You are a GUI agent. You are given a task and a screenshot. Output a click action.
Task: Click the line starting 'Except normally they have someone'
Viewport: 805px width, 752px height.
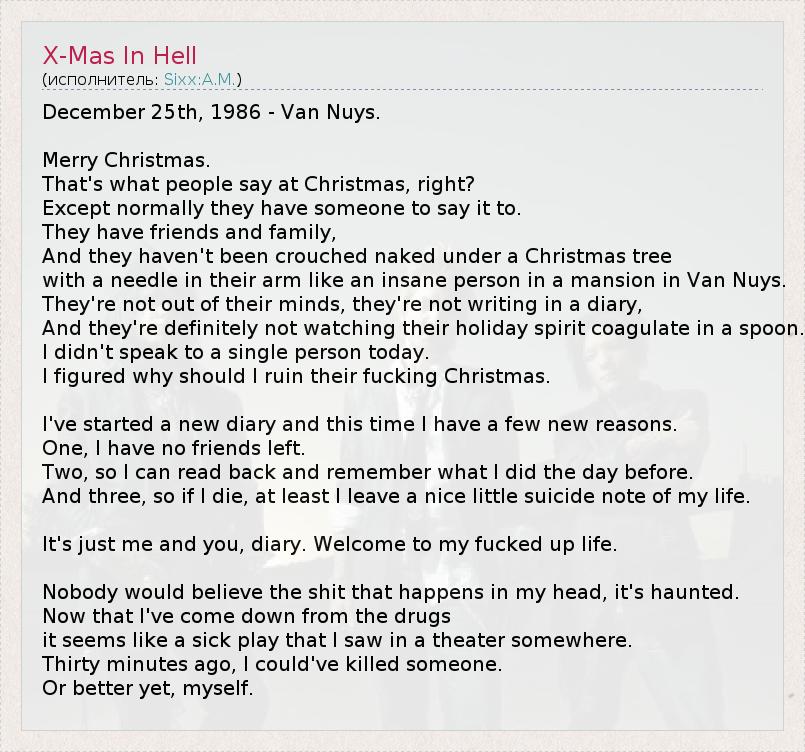282,208
